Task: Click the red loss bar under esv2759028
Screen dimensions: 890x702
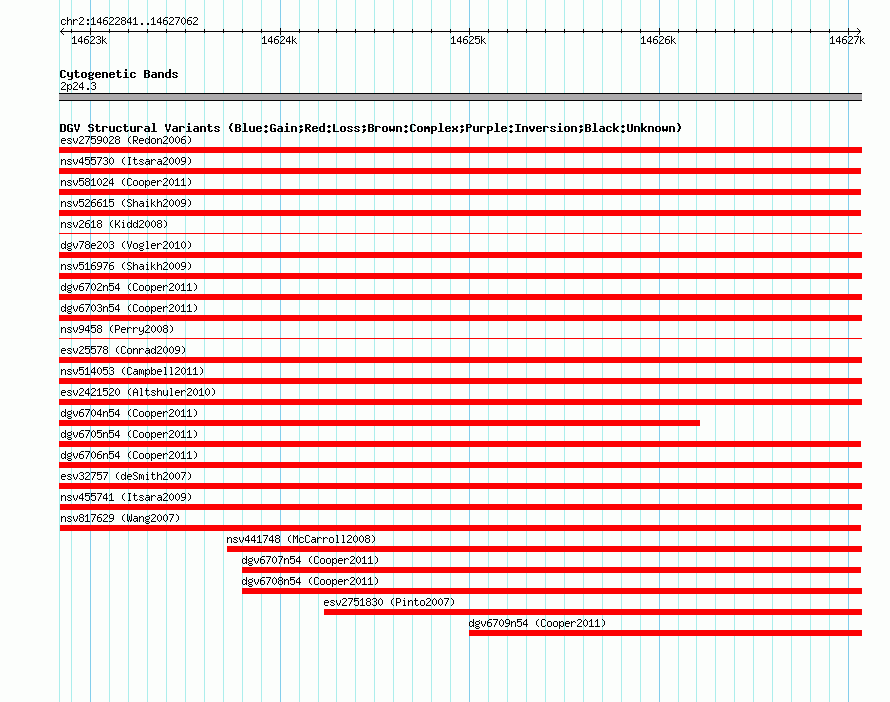Action: [460, 150]
